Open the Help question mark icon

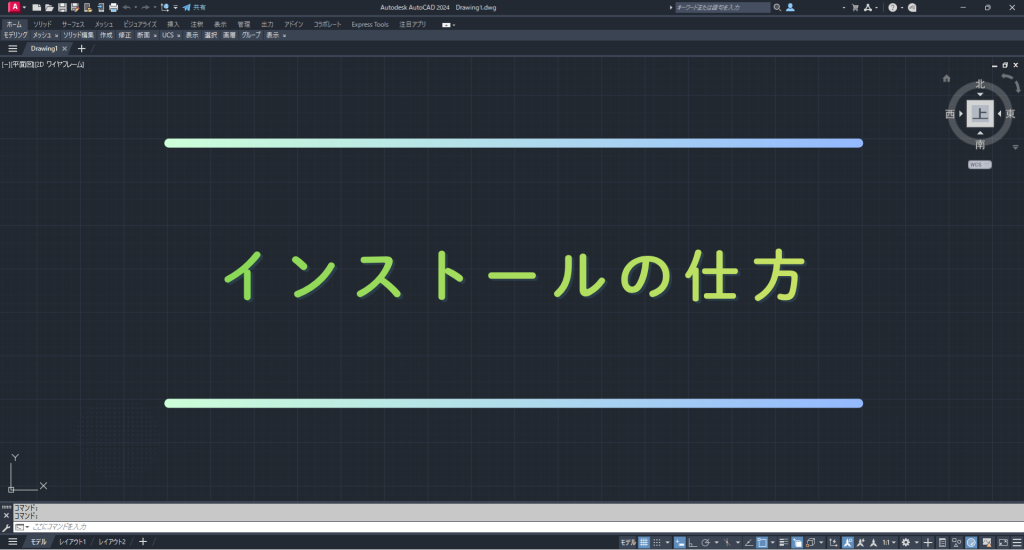(x=892, y=7)
